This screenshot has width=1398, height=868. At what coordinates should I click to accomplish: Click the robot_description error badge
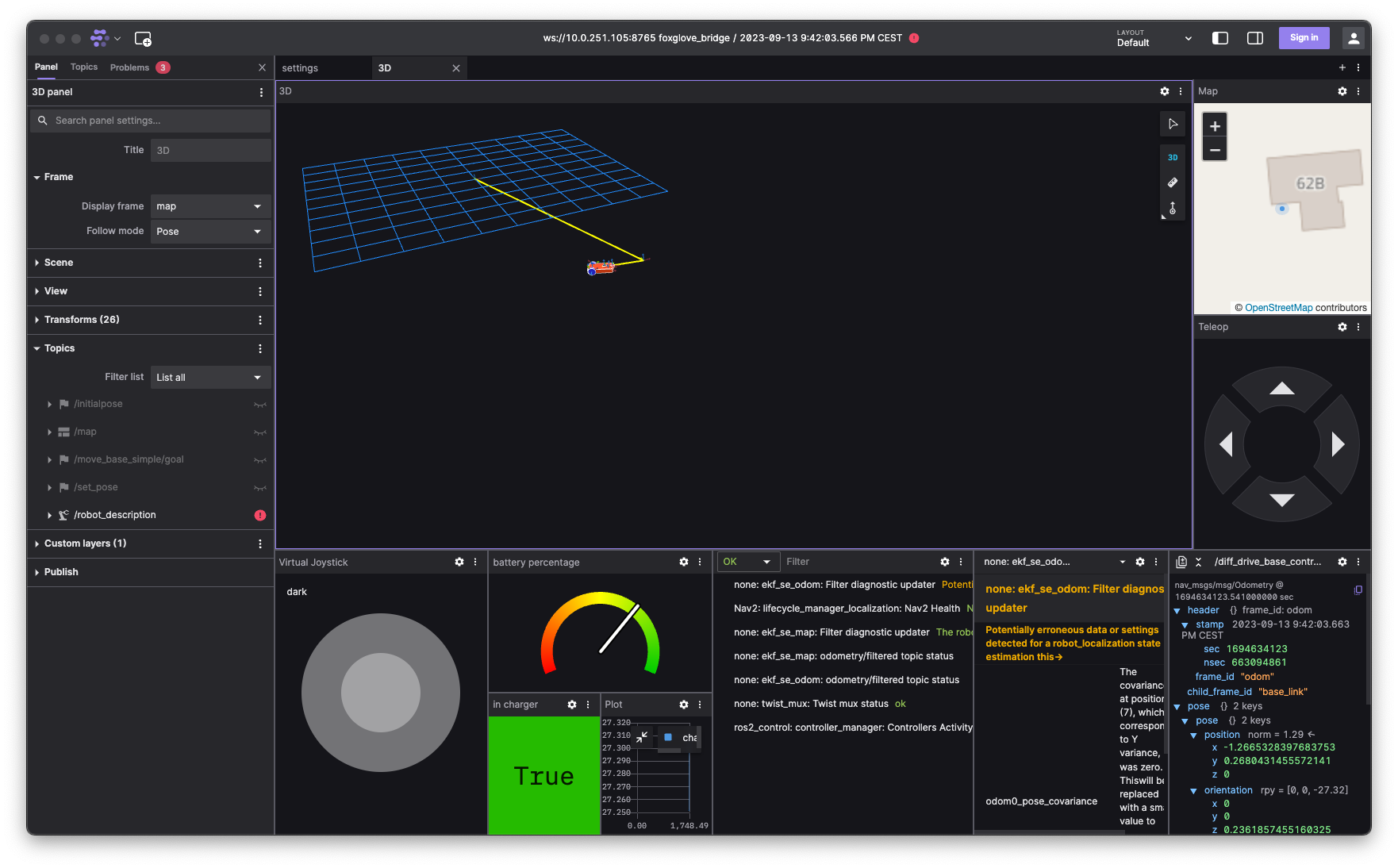260,515
